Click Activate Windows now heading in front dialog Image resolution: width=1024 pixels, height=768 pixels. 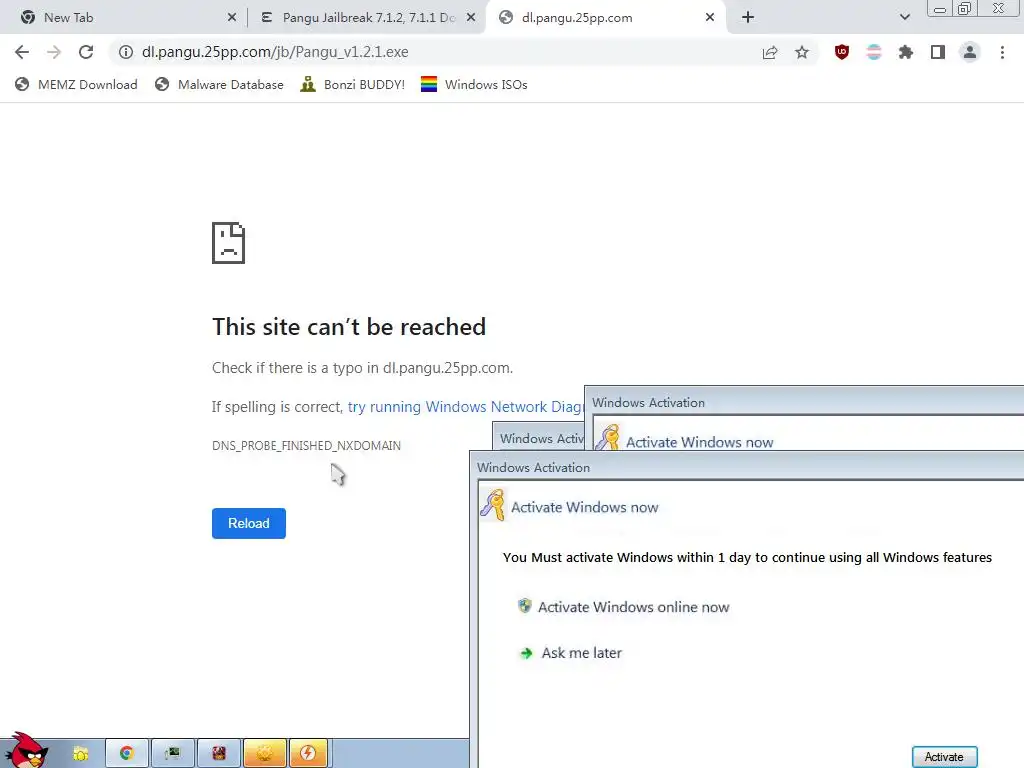[584, 507]
